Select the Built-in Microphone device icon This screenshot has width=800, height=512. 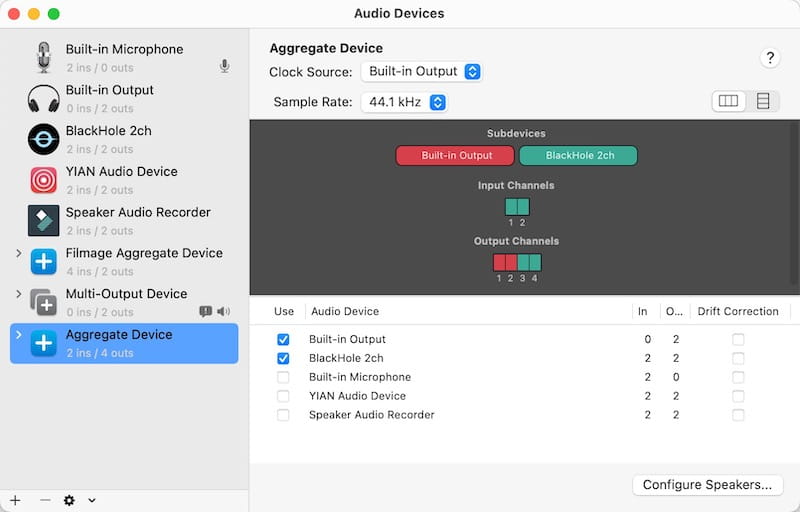43,58
